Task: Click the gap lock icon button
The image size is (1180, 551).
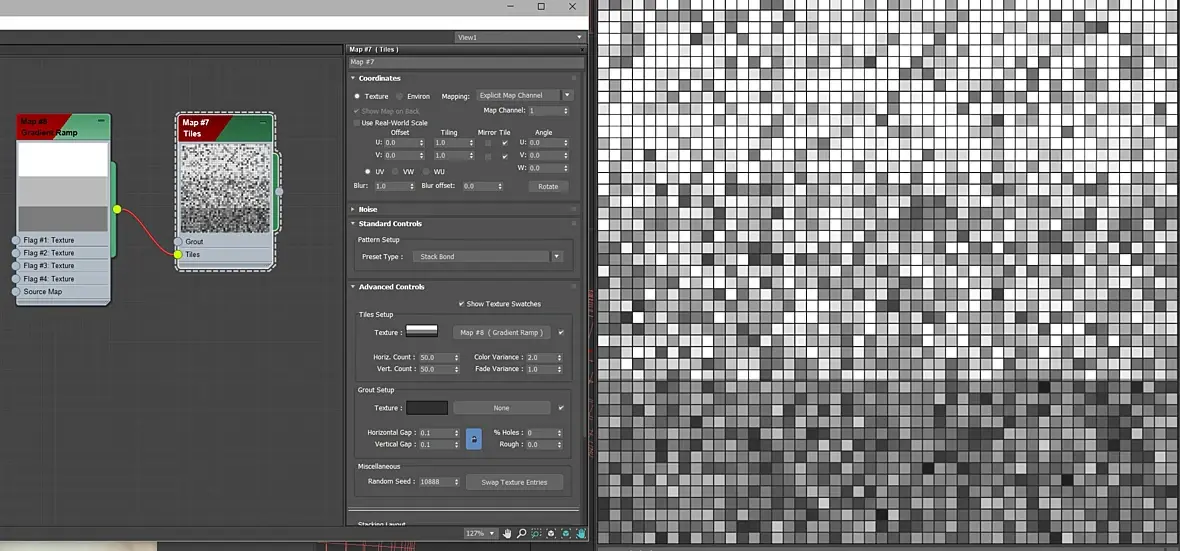Action: point(473,438)
